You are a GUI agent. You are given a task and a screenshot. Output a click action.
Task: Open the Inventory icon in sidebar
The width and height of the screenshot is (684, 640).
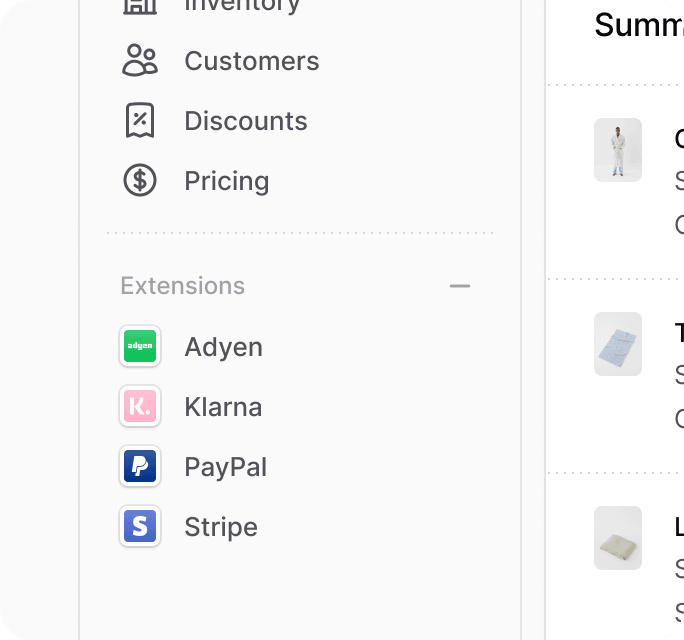pos(140,6)
